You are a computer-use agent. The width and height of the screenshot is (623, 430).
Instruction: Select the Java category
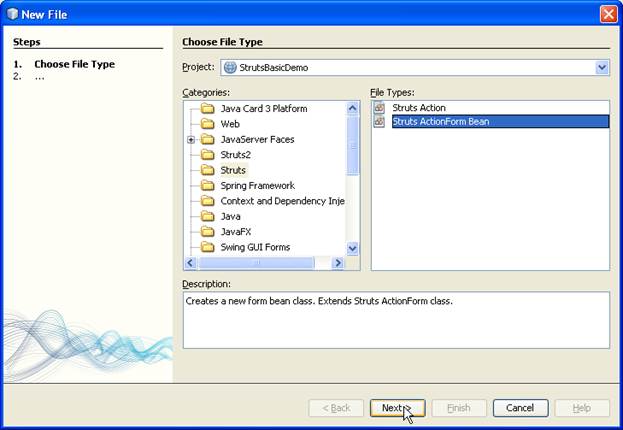[x=230, y=216]
